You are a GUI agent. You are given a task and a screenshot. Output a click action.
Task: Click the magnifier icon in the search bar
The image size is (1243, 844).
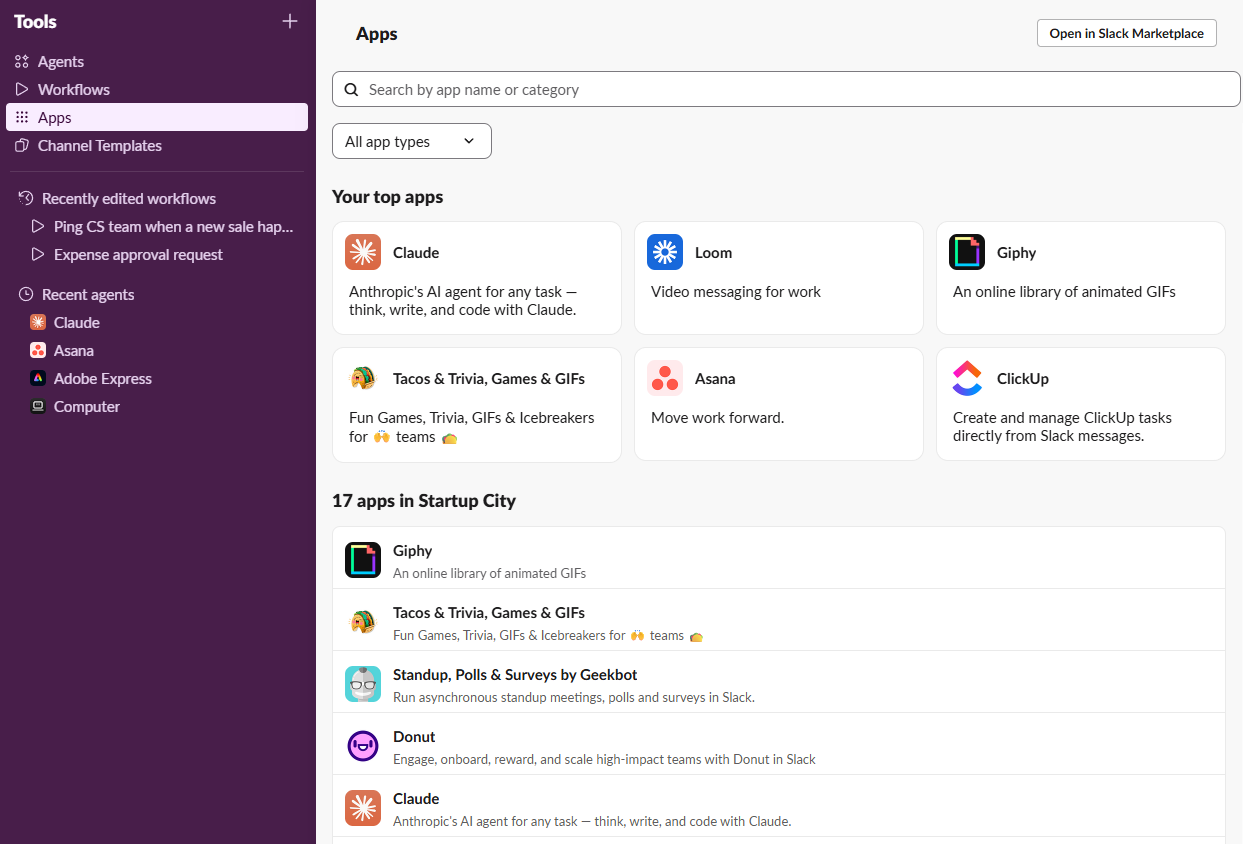[351, 90]
